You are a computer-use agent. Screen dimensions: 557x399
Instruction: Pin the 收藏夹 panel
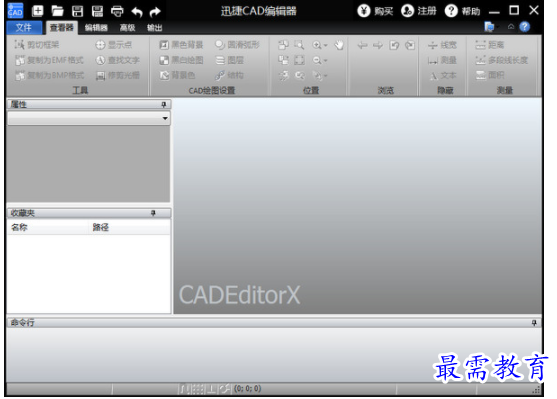153,213
